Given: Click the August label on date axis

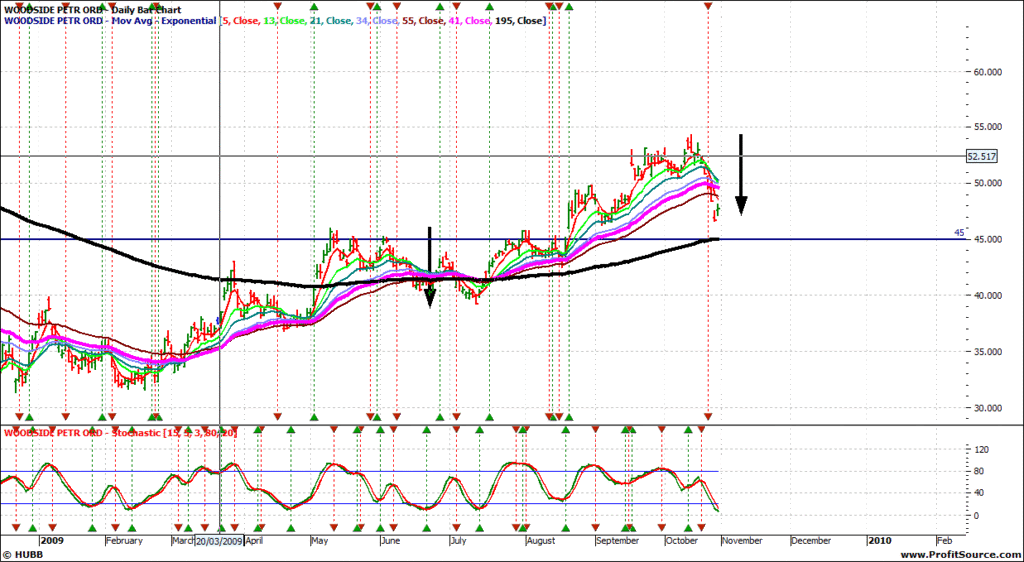Looking at the screenshot, I should coord(540,541).
